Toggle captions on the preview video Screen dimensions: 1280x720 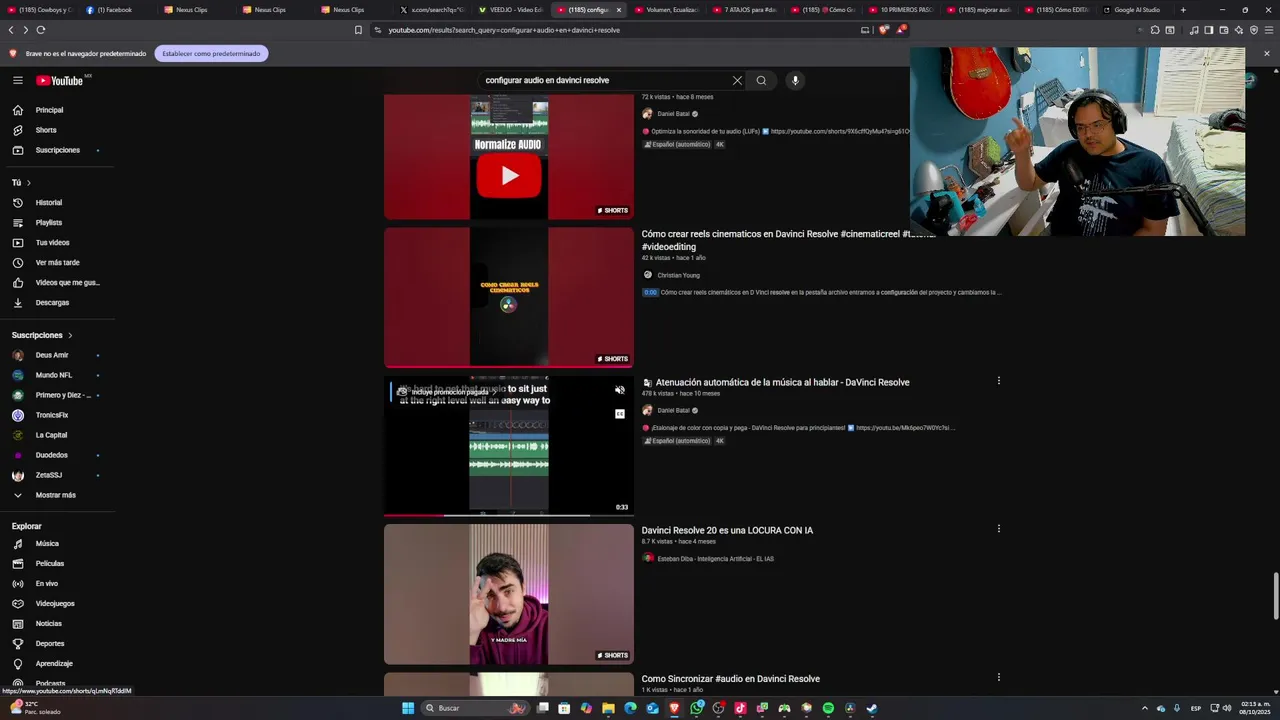[620, 414]
